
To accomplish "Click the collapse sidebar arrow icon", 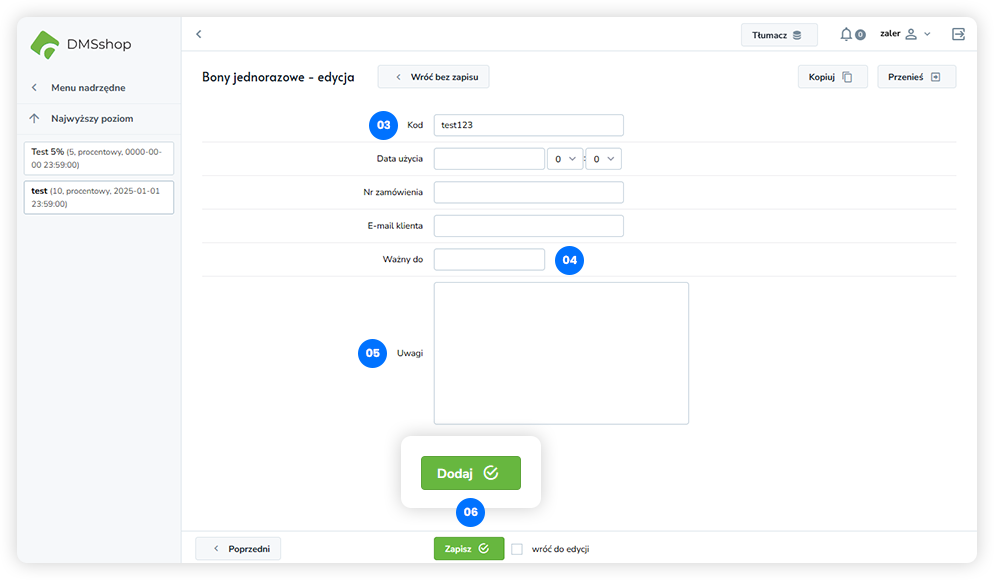I will 199,34.
